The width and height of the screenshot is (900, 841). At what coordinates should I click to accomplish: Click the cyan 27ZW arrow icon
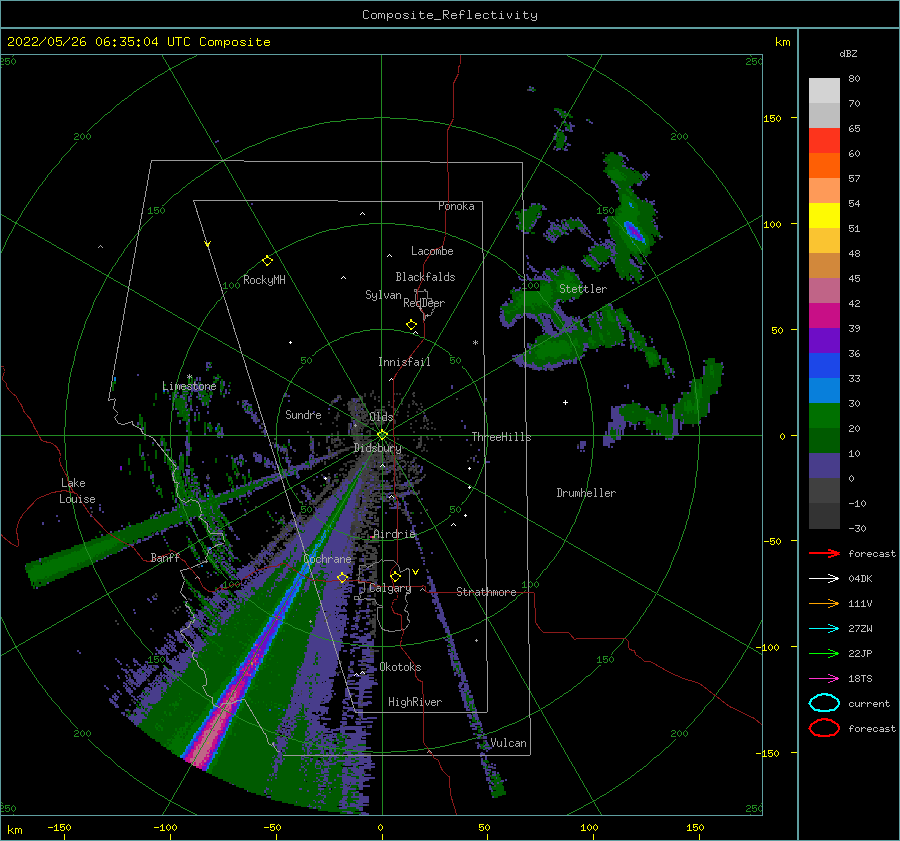click(x=824, y=629)
